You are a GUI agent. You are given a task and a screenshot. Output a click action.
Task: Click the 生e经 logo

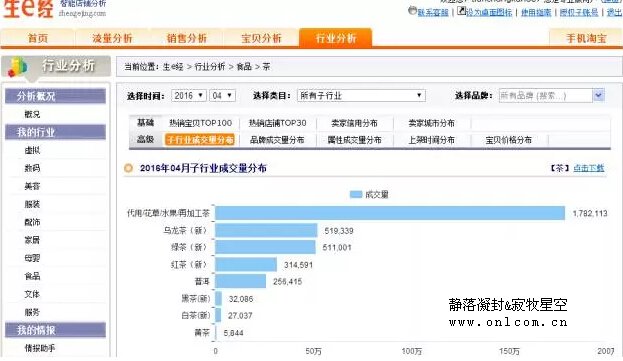pyautogui.click(x=28, y=9)
